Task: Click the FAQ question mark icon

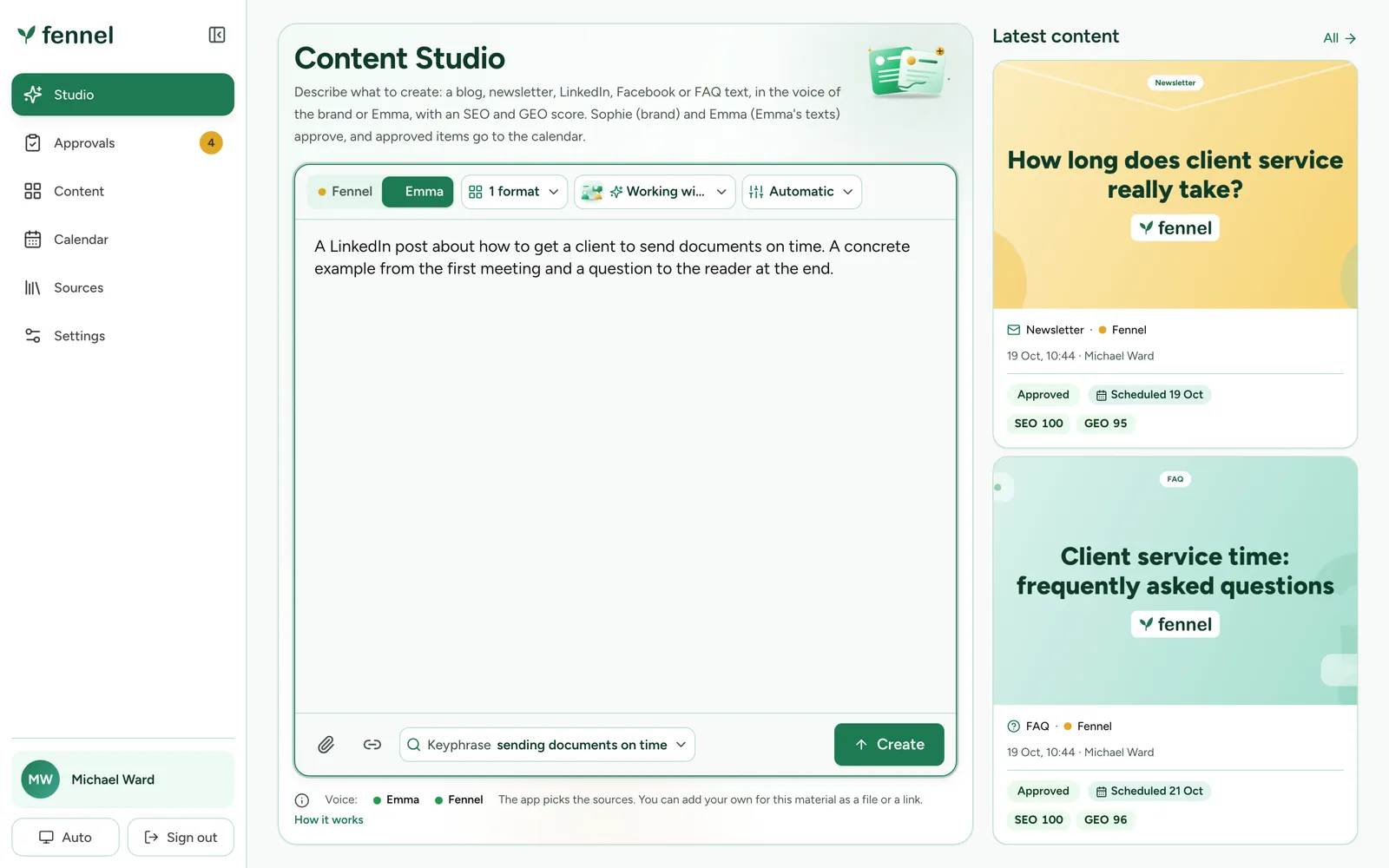Action: point(1014,727)
